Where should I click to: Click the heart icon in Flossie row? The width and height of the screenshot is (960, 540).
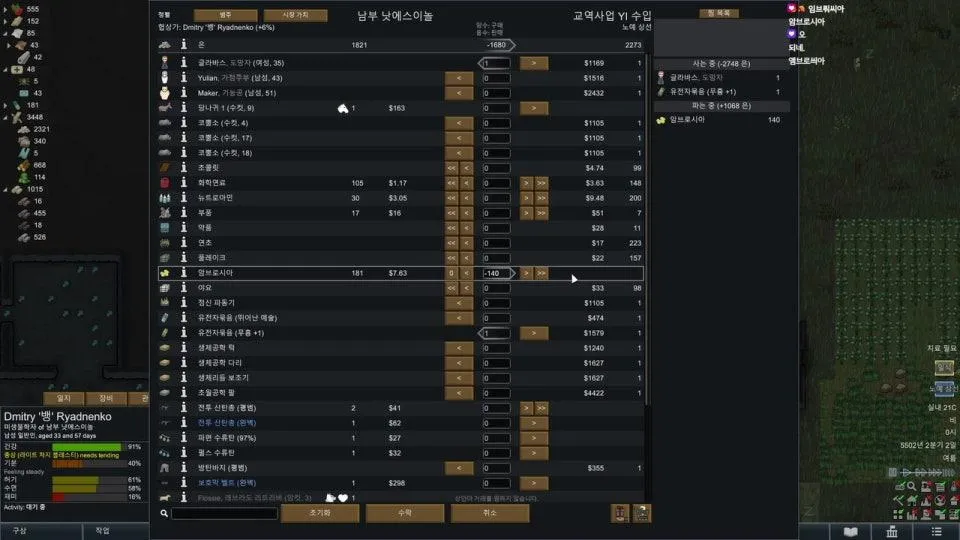coord(343,498)
